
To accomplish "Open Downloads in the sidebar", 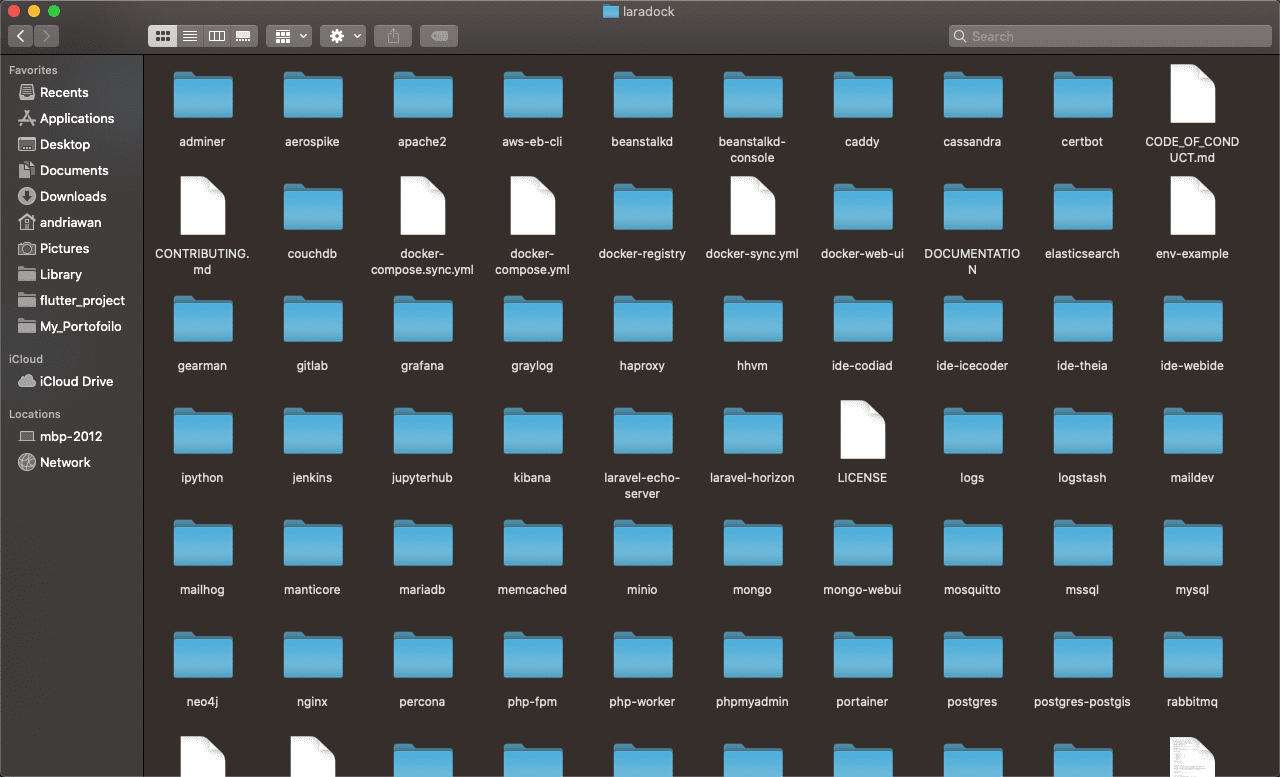I will tap(72, 196).
